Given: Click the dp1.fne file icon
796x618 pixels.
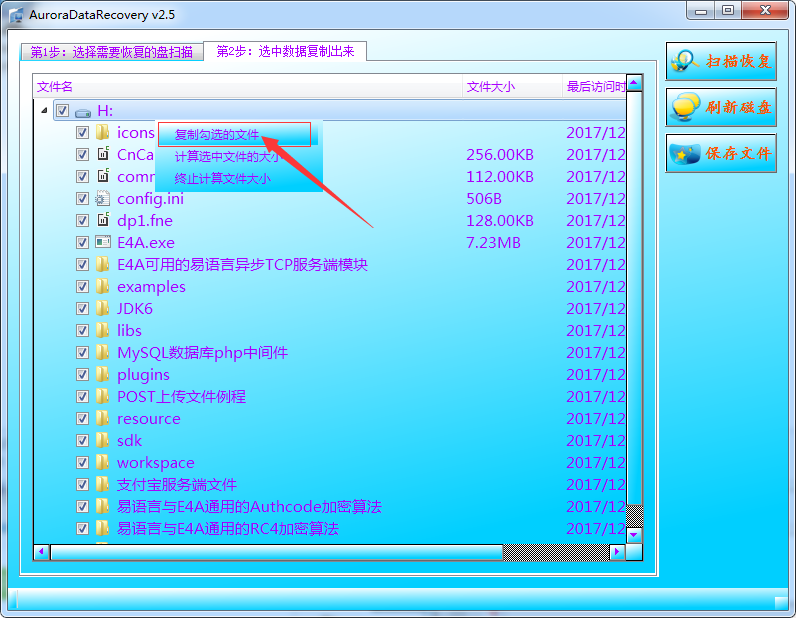Looking at the screenshot, I should (103, 220).
